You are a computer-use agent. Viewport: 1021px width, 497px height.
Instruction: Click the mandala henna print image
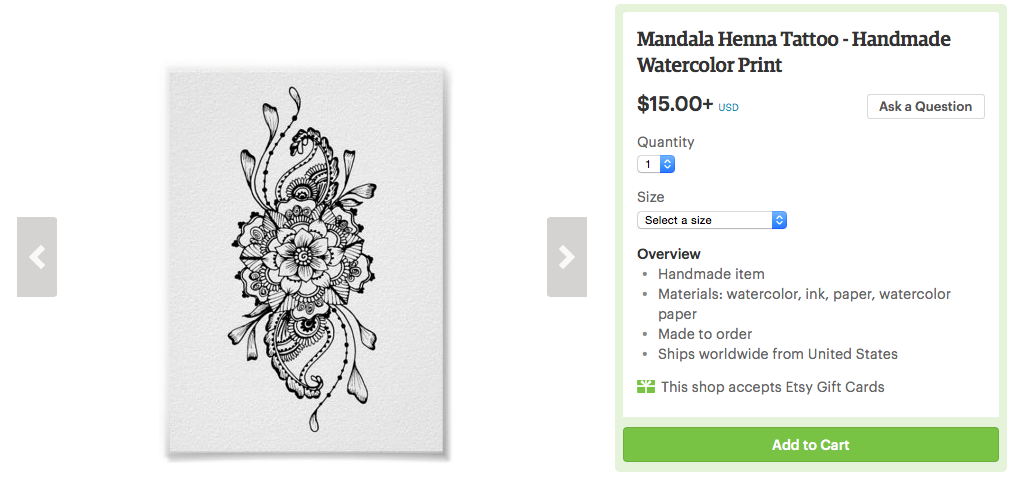305,263
